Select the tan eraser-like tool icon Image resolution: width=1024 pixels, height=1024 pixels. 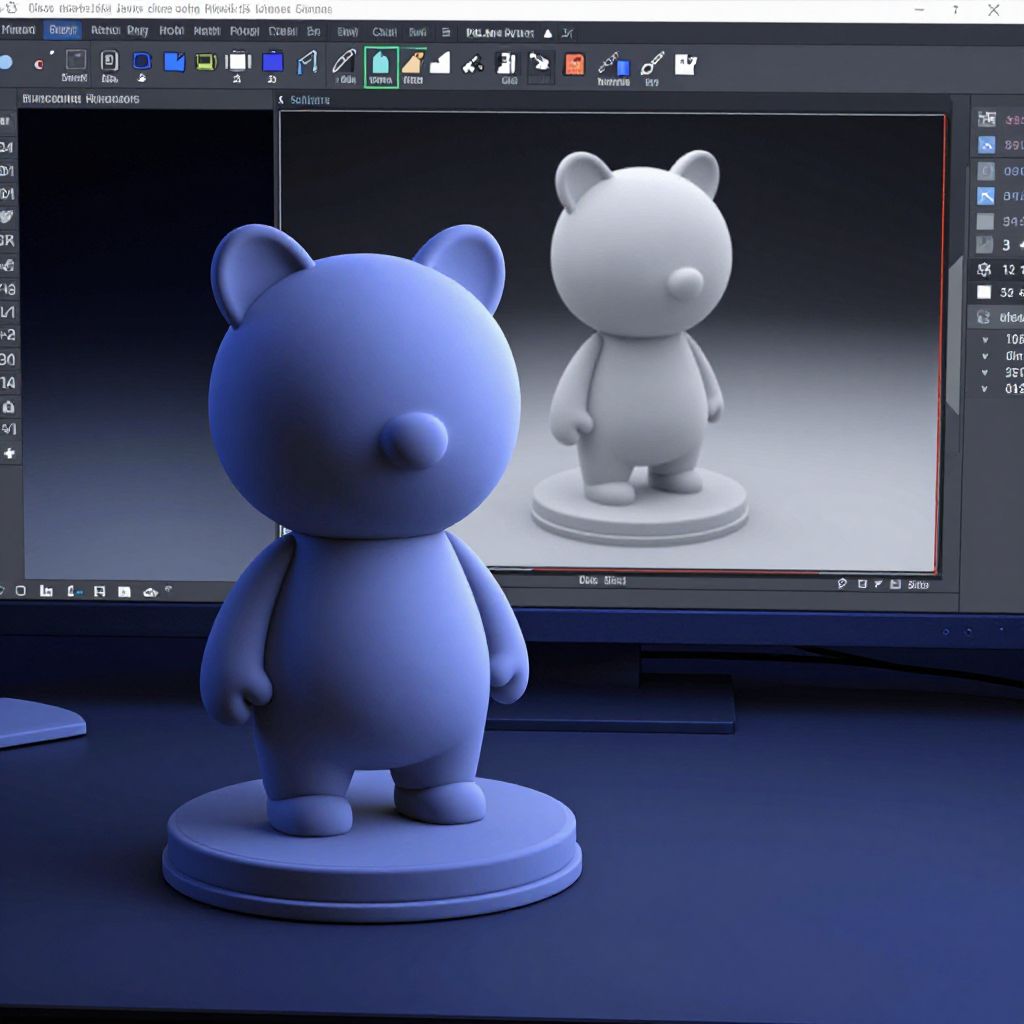(412, 64)
